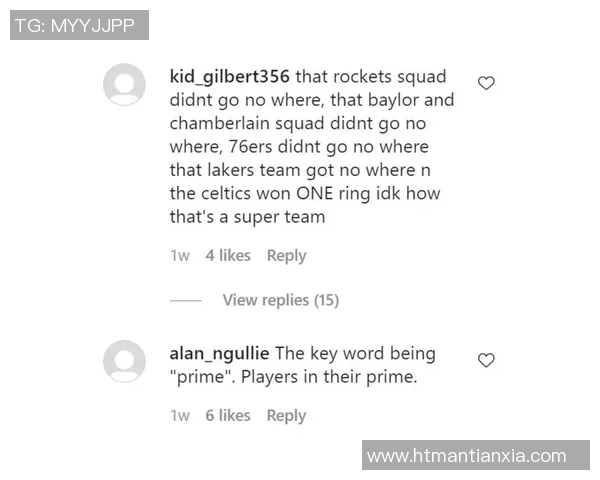The image size is (600, 480).
Task: Reply to kid_gilbert356's comment
Action: (x=286, y=256)
